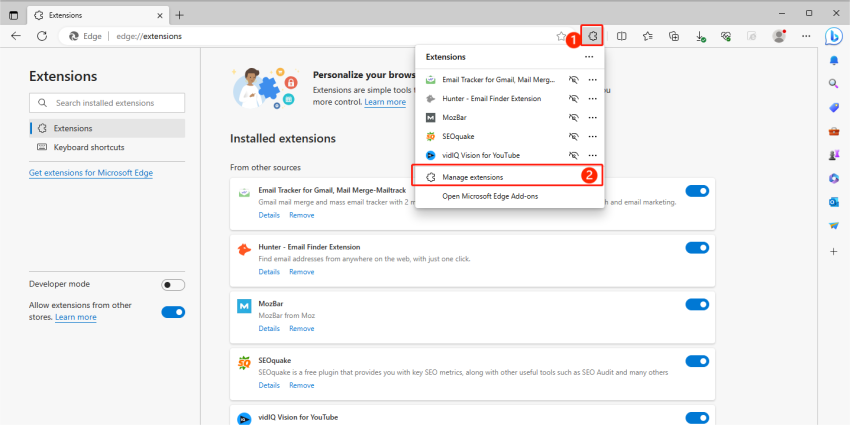
Task: Select Open Microsoft Edge Add-ons
Action: pos(508,196)
